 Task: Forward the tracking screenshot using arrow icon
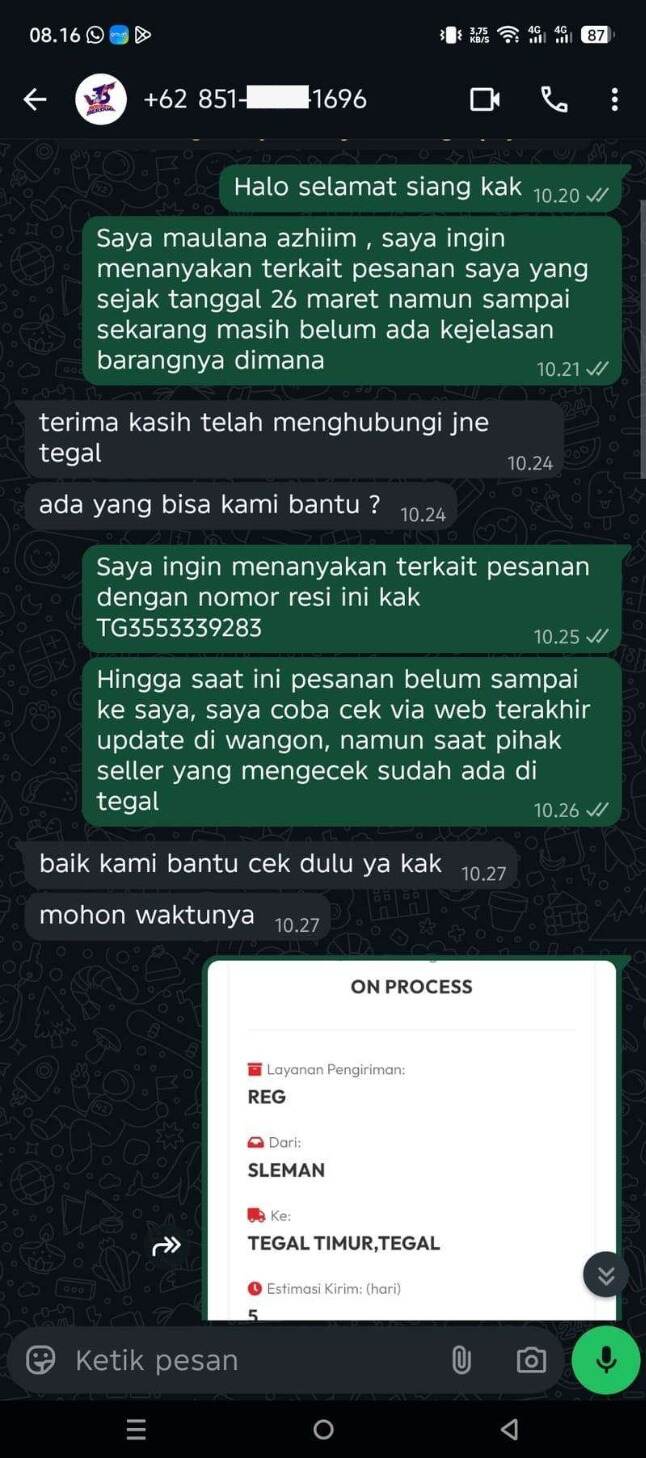(166, 1245)
